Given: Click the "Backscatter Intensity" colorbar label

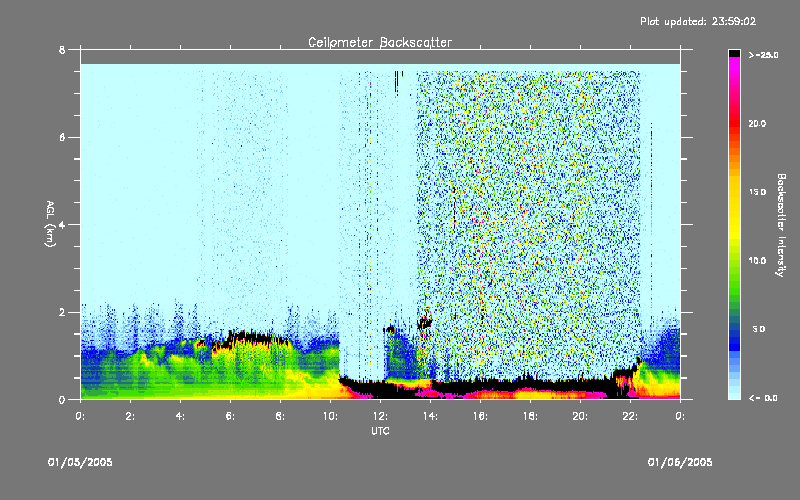Looking at the screenshot, I should (x=781, y=225).
